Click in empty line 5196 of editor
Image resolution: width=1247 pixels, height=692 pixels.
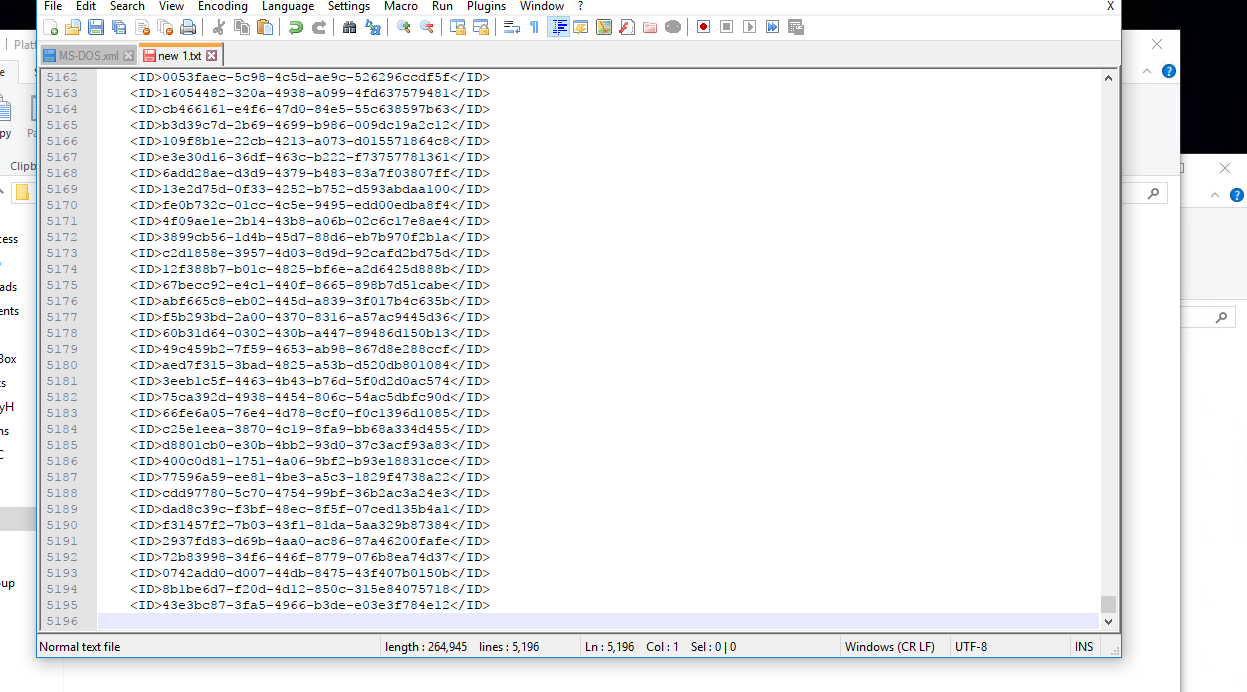click(x=598, y=621)
